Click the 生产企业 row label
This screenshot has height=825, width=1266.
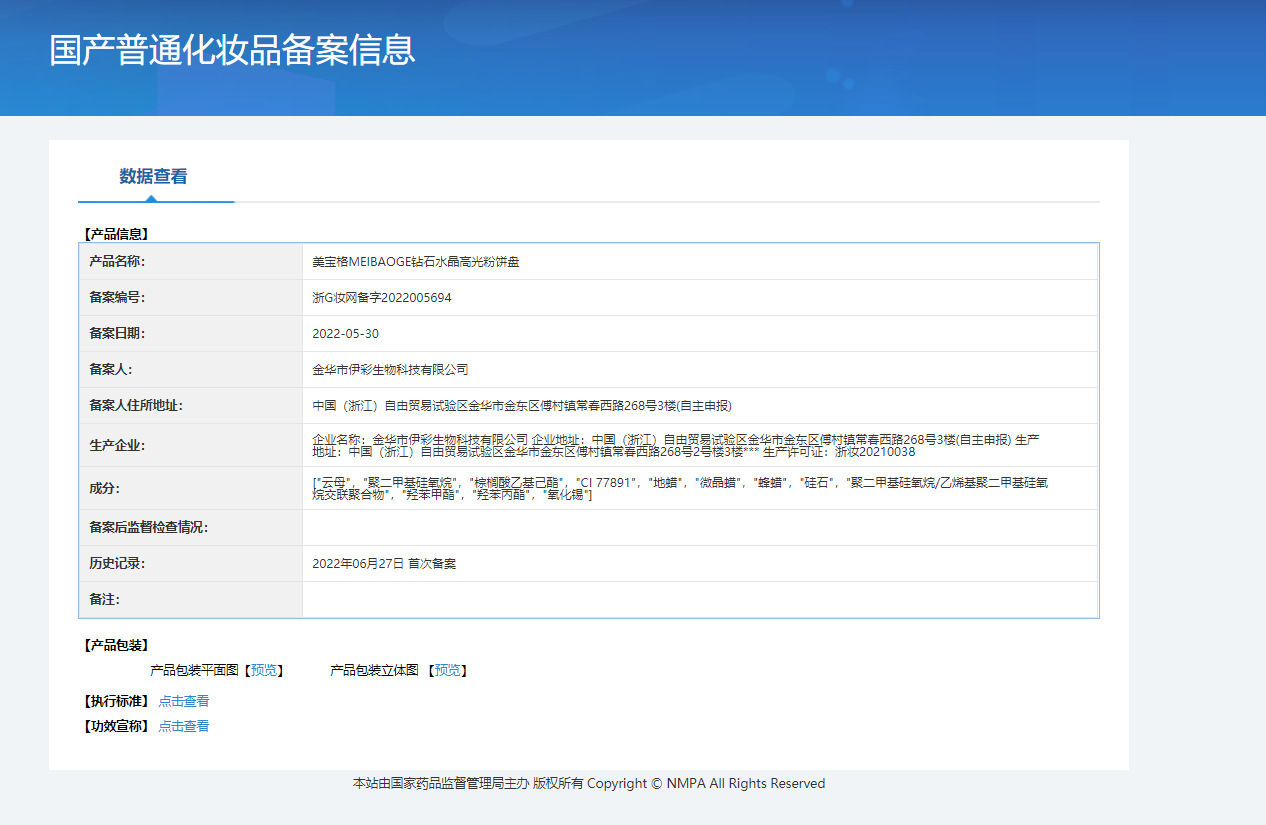pyautogui.click(x=118, y=445)
